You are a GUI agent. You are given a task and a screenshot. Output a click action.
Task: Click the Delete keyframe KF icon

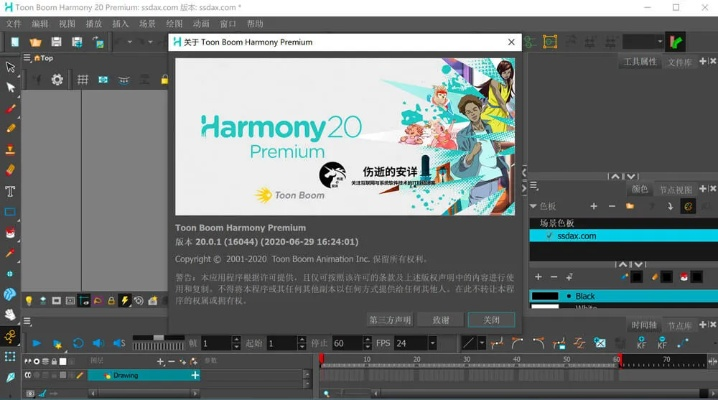[x=662, y=343]
